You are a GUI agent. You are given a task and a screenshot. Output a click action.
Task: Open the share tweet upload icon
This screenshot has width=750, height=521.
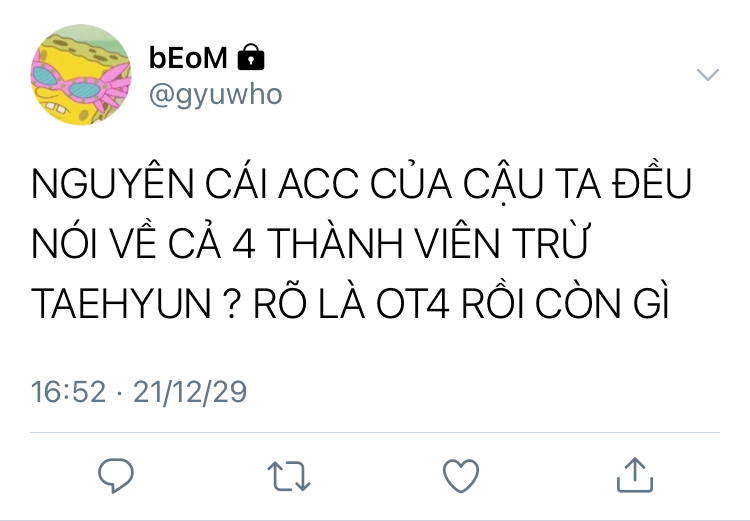pos(635,475)
